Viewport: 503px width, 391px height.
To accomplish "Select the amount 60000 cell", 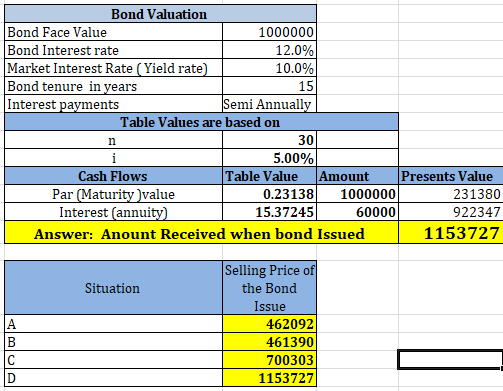I will click(357, 212).
